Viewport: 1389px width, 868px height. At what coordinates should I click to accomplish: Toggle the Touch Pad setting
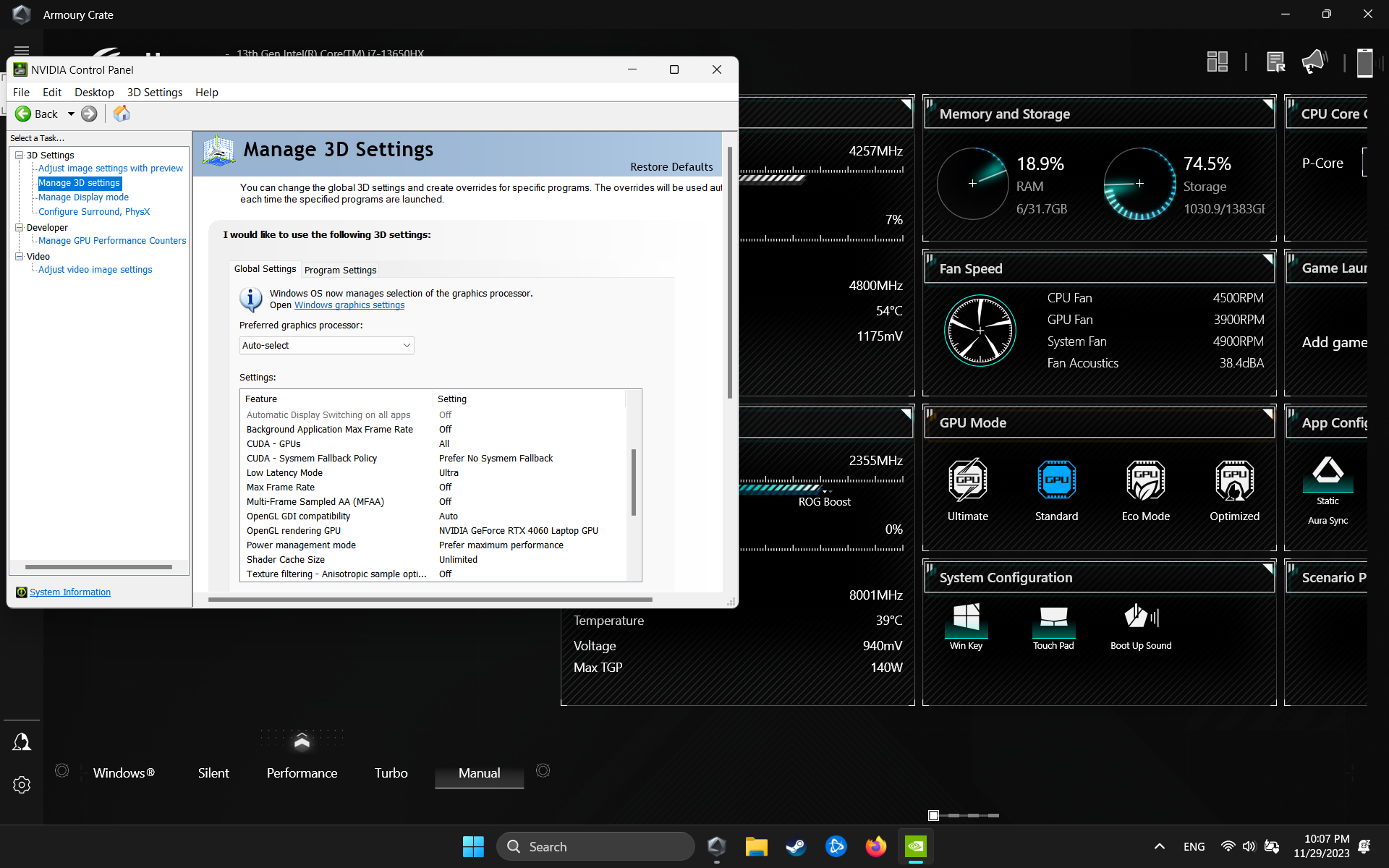[x=1053, y=619]
